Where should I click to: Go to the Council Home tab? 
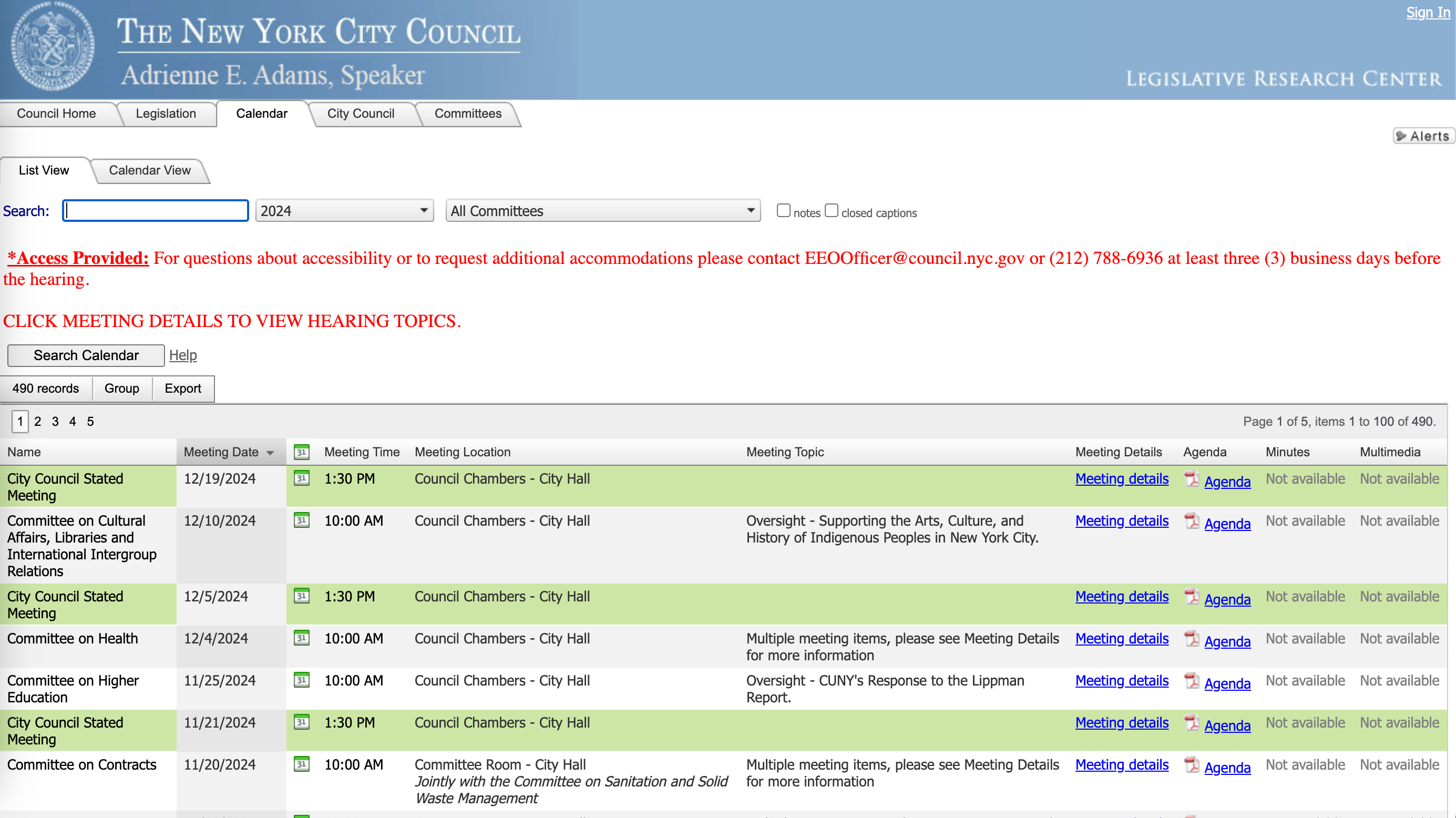[x=56, y=113]
